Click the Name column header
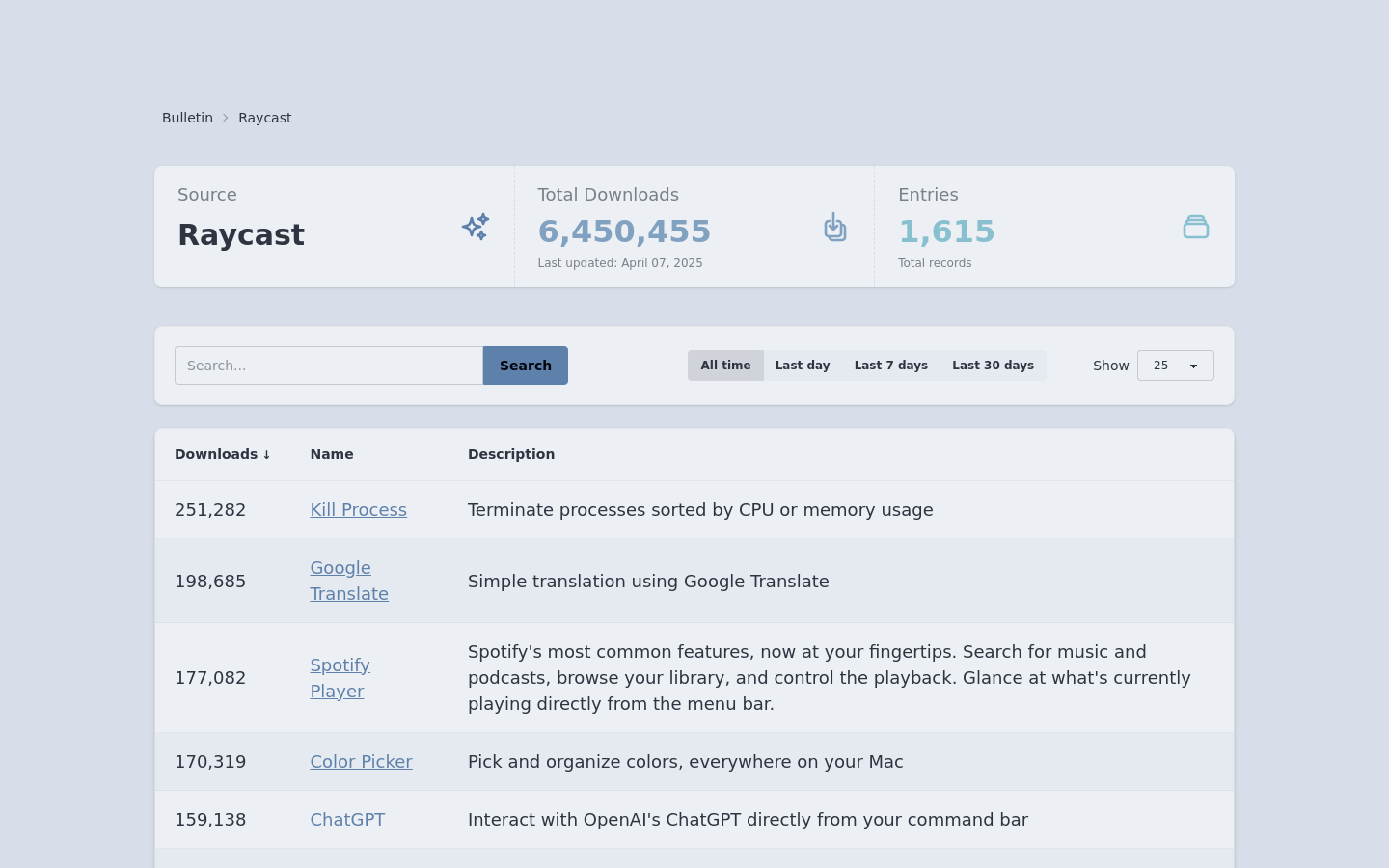This screenshot has width=1389, height=868. click(x=332, y=454)
